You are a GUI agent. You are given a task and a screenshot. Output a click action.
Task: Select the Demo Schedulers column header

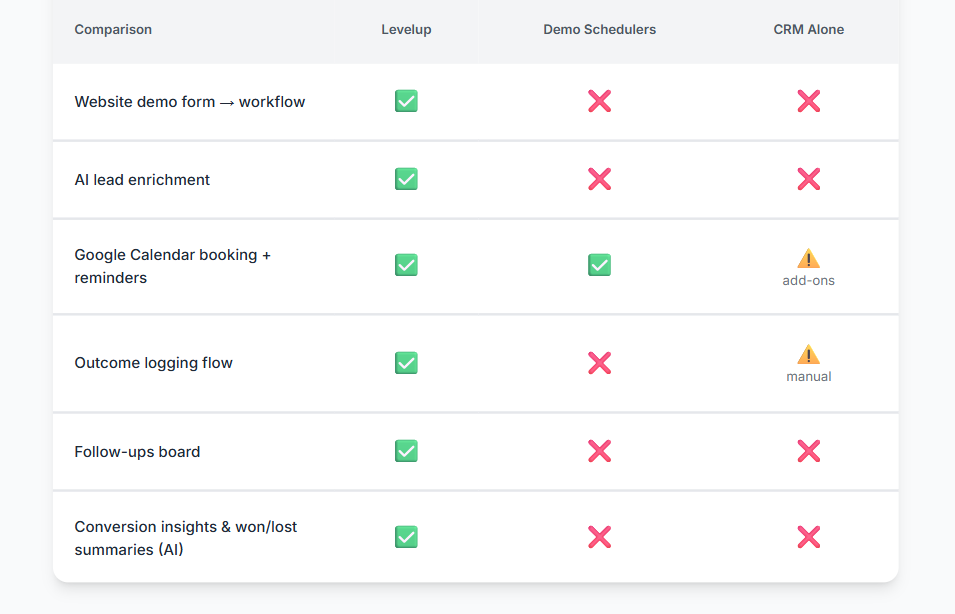click(599, 30)
